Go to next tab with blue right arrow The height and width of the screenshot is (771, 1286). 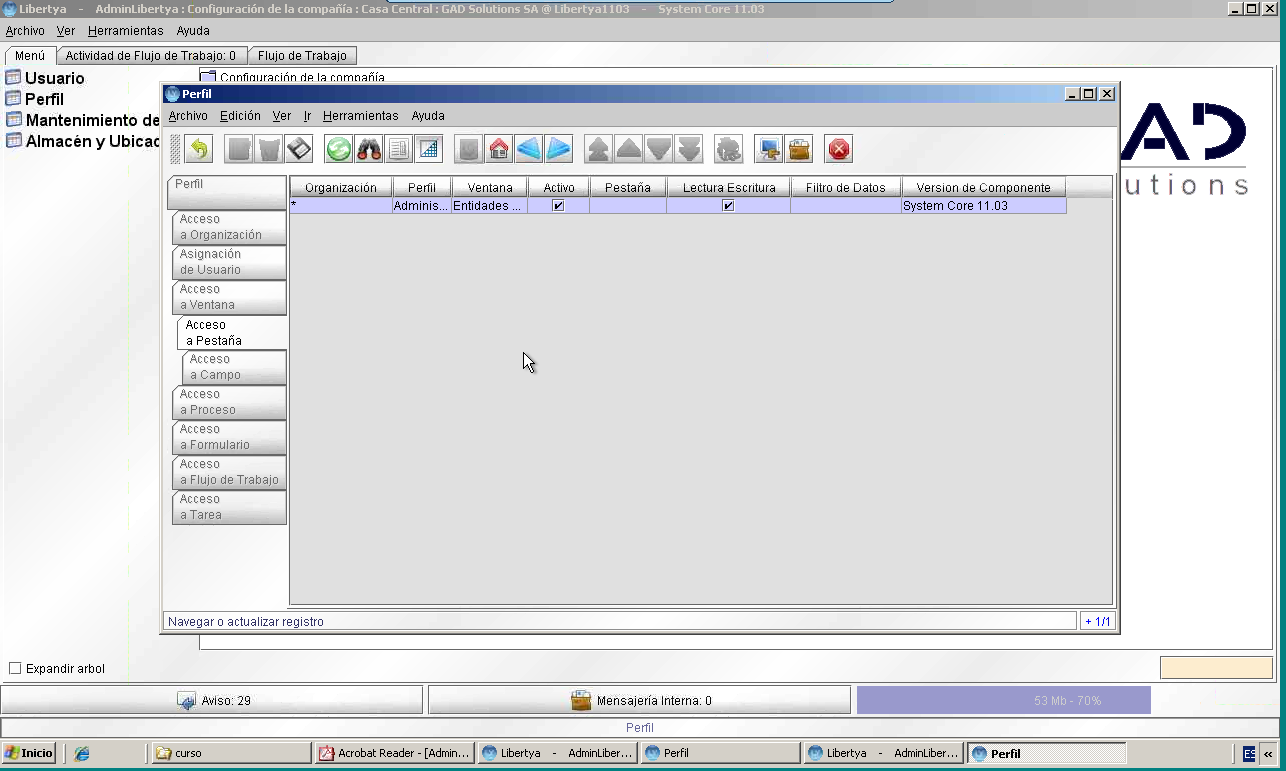559,149
